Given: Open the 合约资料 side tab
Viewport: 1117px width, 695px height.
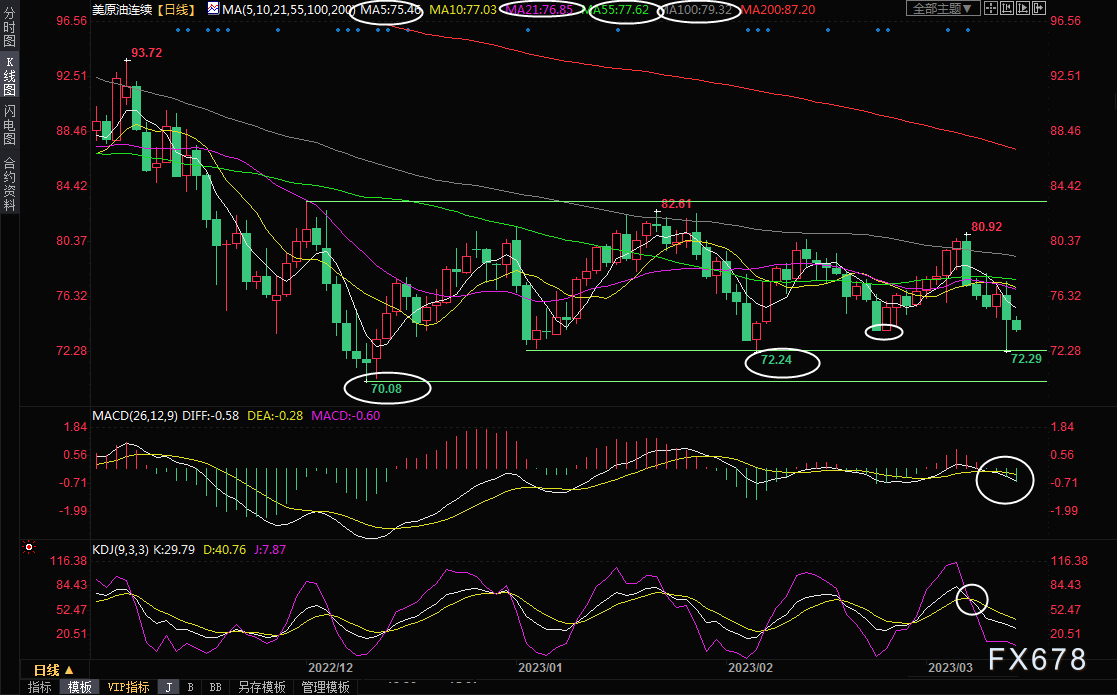Looking at the screenshot, I should 9,184.
